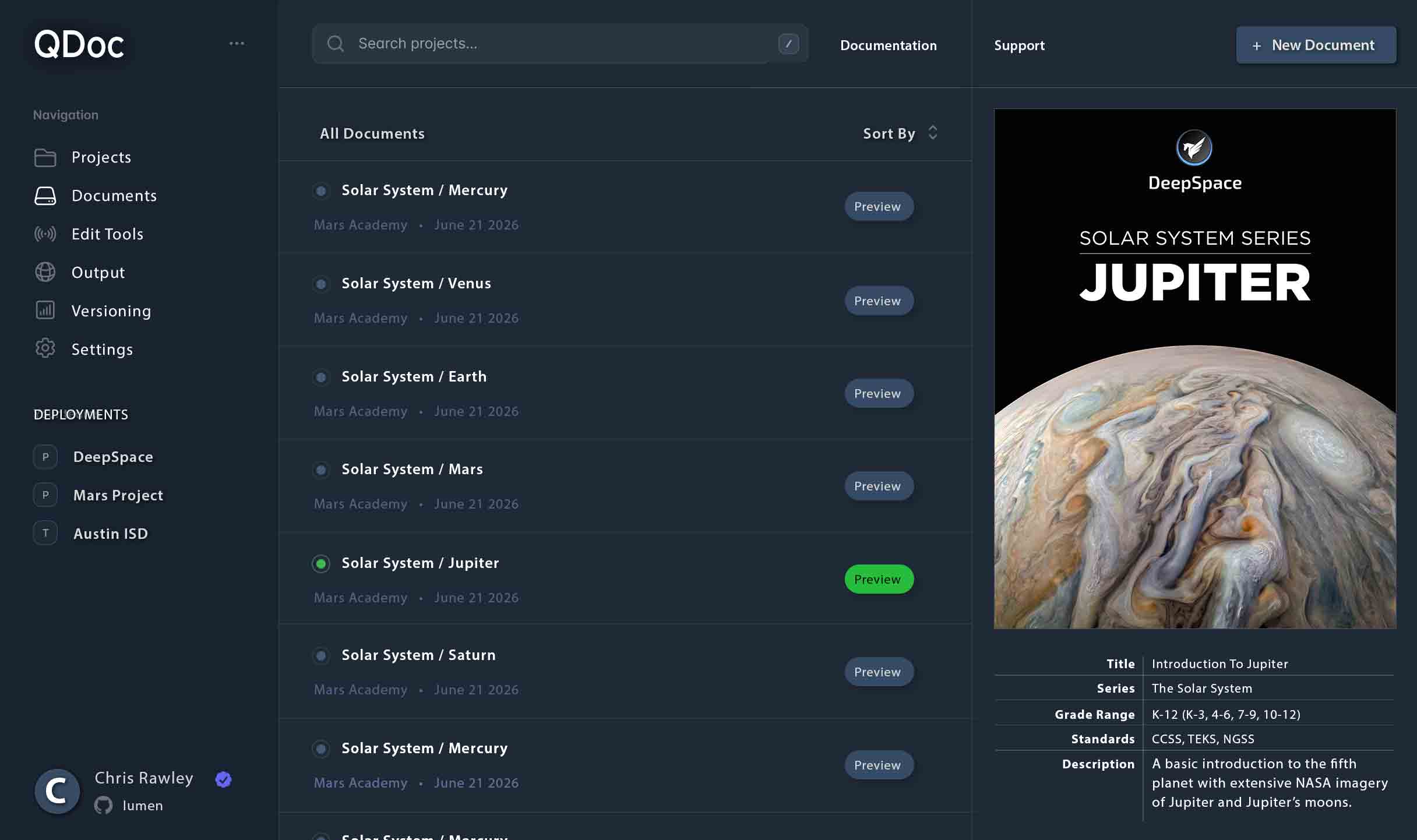1417x840 pixels.
Task: Preview the Solar System / Earth document
Action: 879,393
